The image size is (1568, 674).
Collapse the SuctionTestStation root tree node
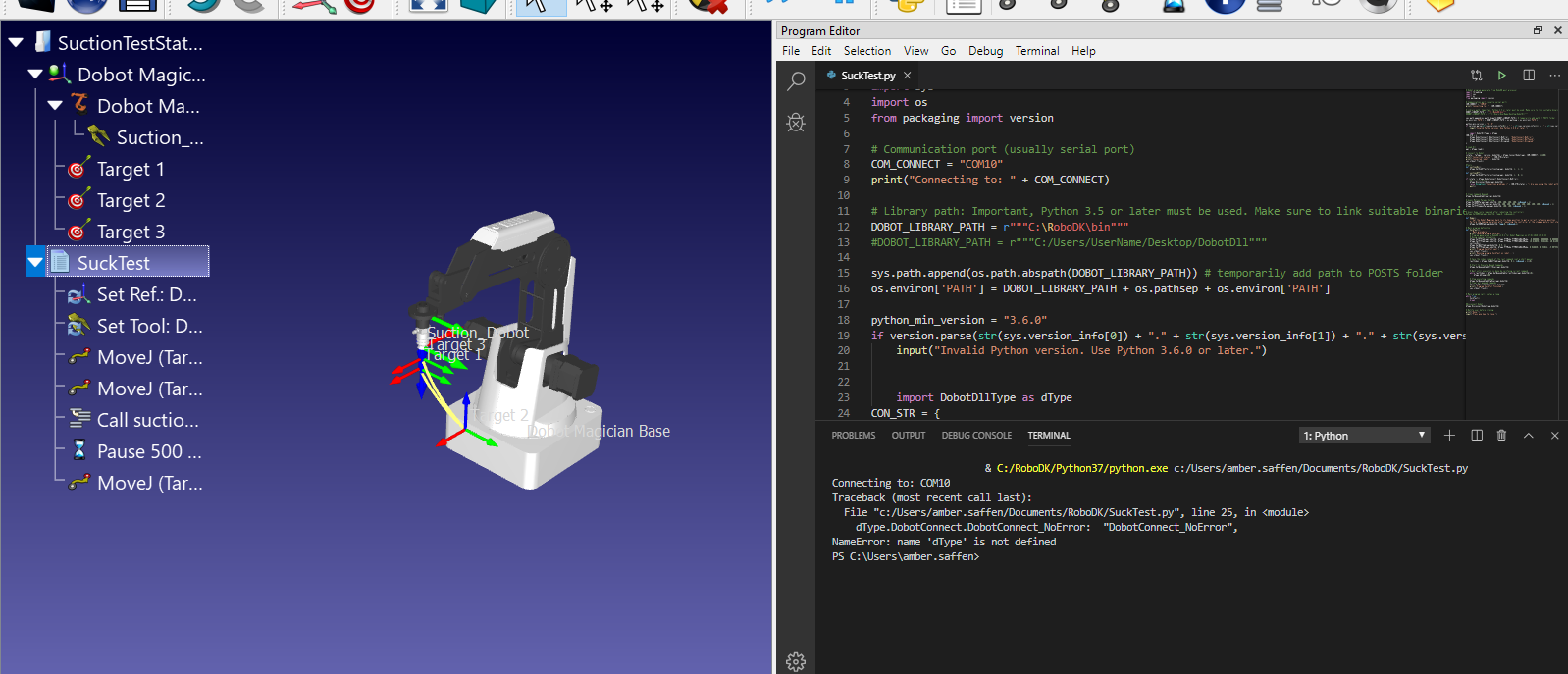(x=16, y=43)
